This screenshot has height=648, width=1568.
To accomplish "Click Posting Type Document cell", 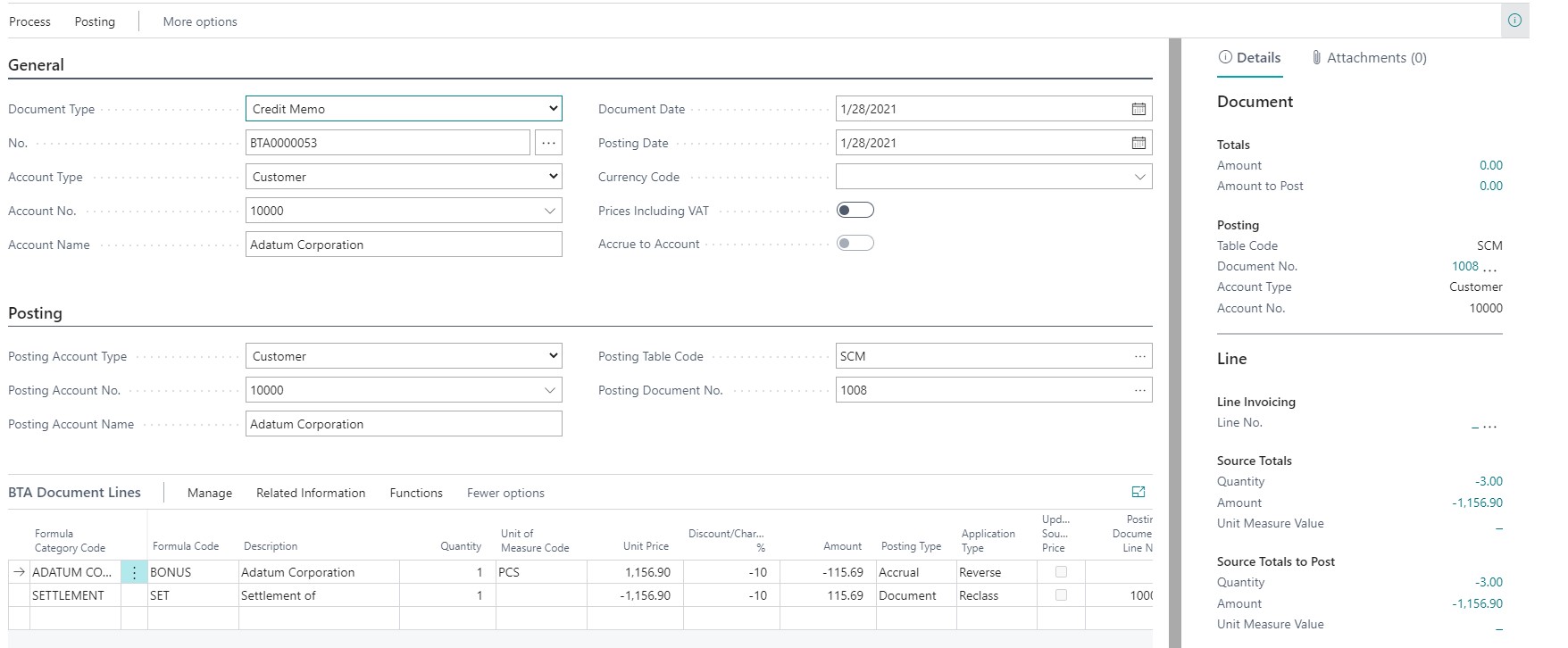I will (x=915, y=595).
